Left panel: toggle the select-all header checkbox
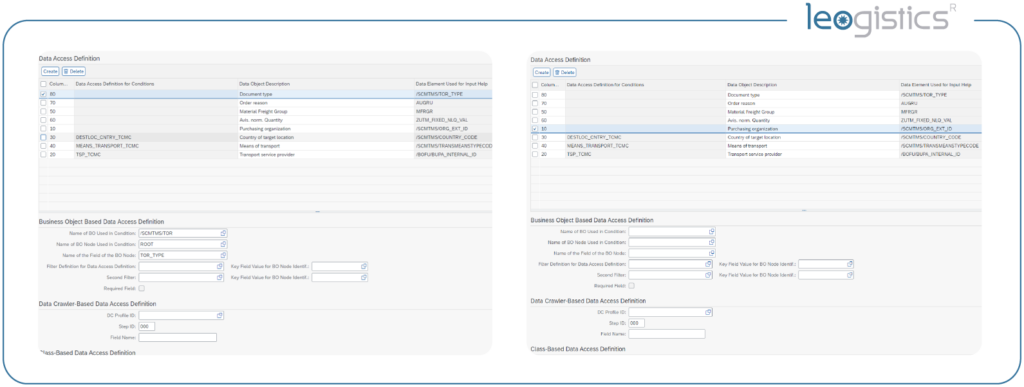Viewport: 1024px width, 387px height. tap(44, 84)
